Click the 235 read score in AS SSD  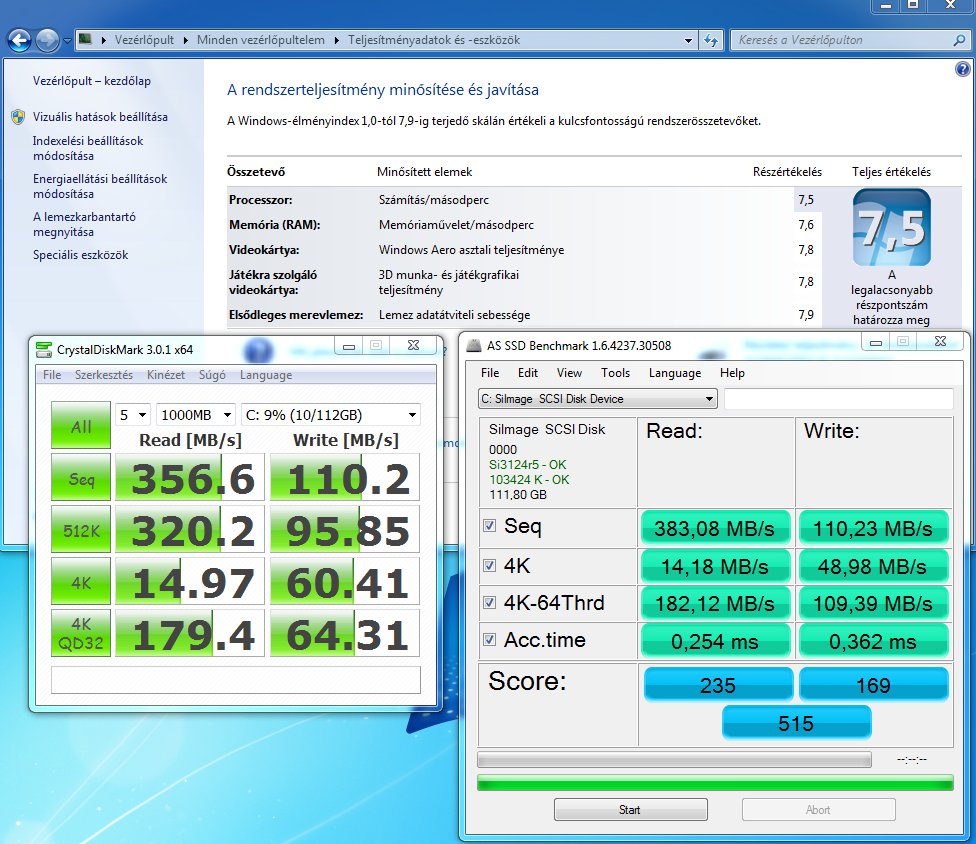pos(718,685)
